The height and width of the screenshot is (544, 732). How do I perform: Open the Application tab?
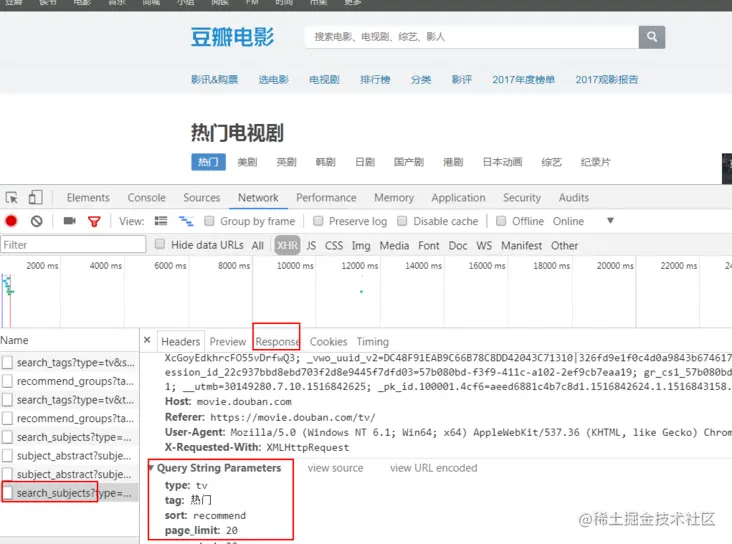coord(458,198)
